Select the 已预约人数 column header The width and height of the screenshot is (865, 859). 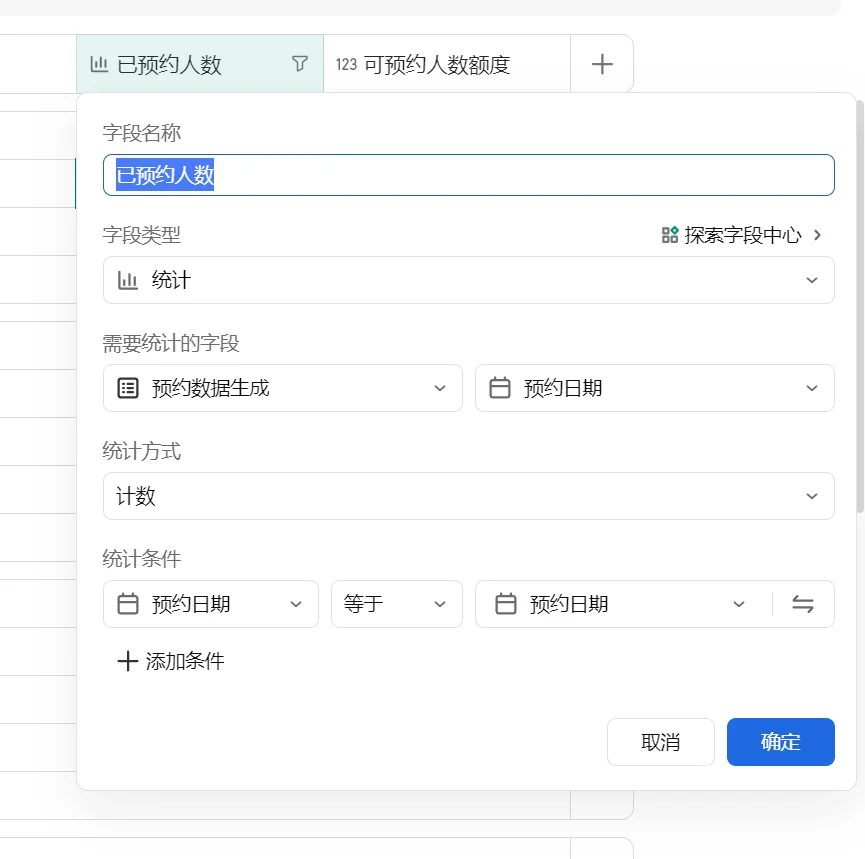coord(200,64)
